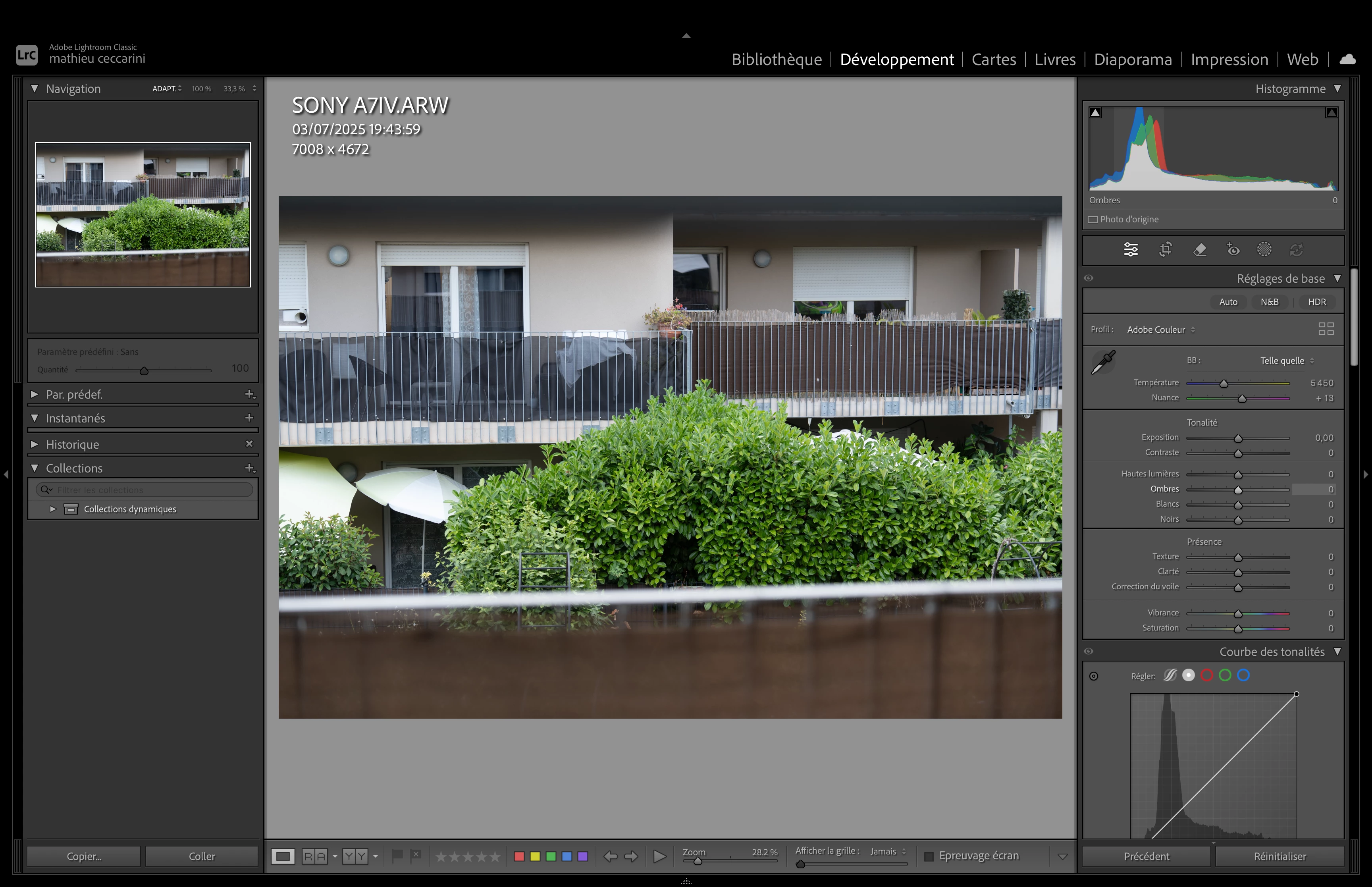Click the cloud sync status icon
The image size is (1372, 887).
pyautogui.click(x=1348, y=59)
